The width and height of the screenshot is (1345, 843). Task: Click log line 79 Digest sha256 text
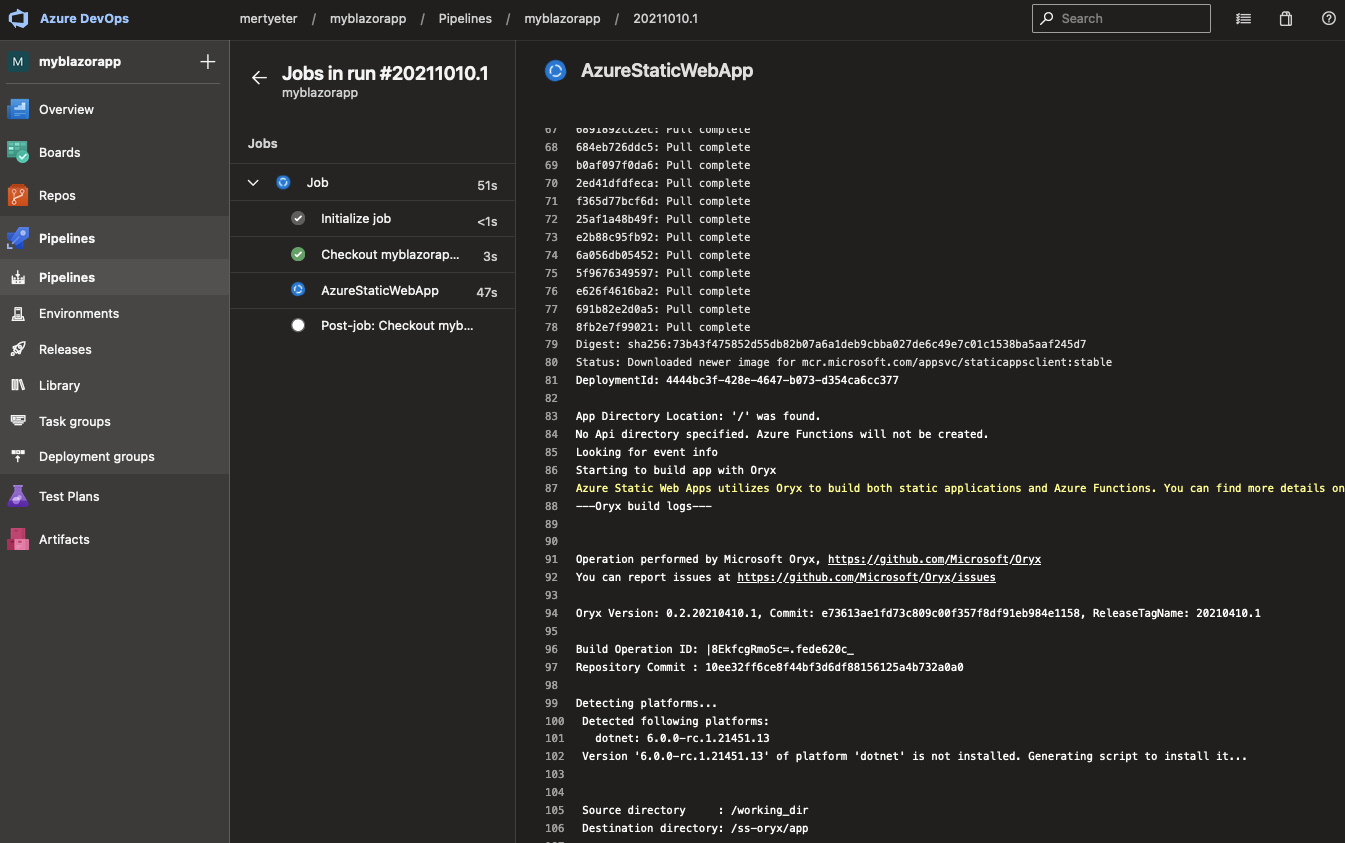click(831, 344)
